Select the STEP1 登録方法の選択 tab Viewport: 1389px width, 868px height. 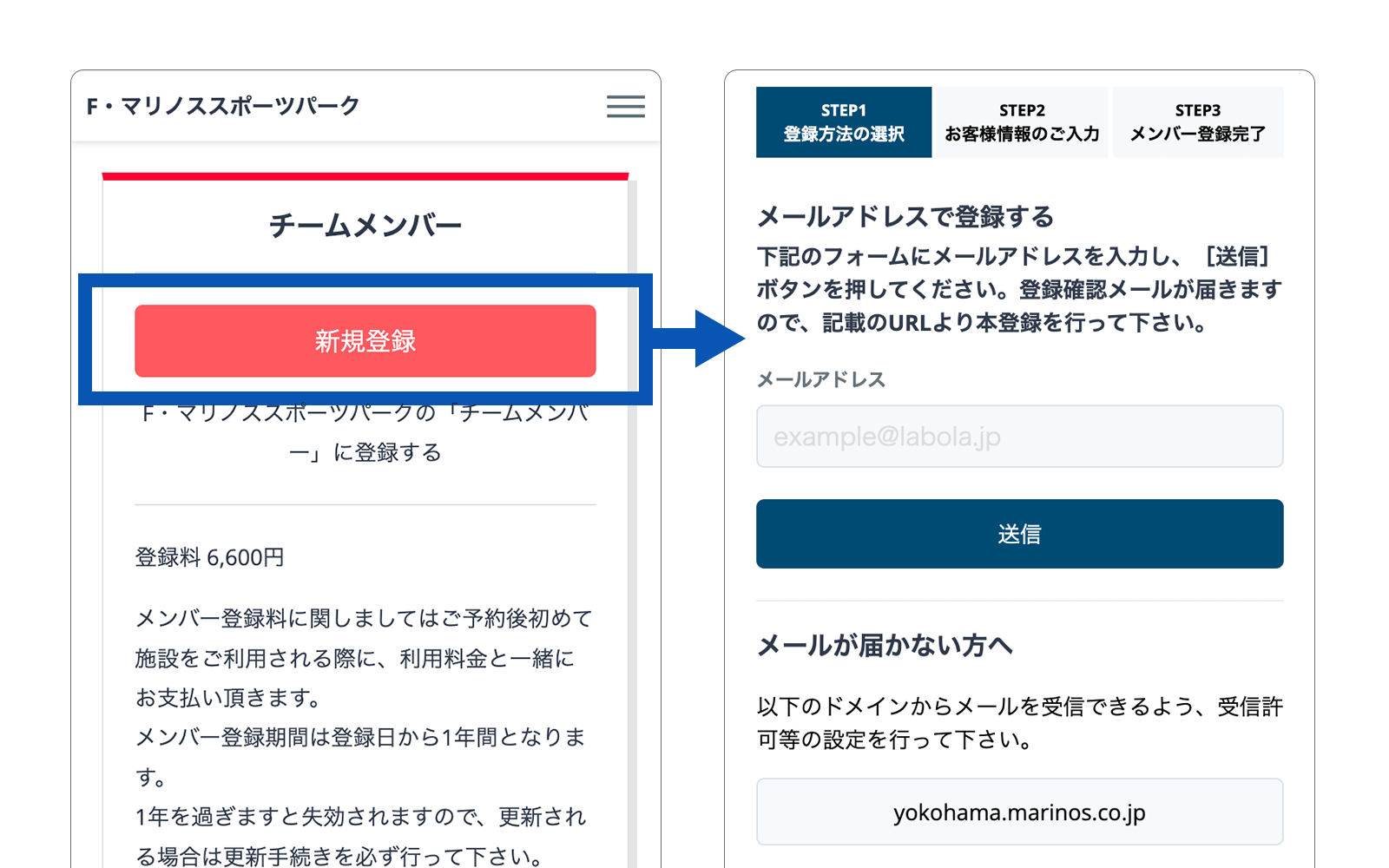(x=844, y=122)
